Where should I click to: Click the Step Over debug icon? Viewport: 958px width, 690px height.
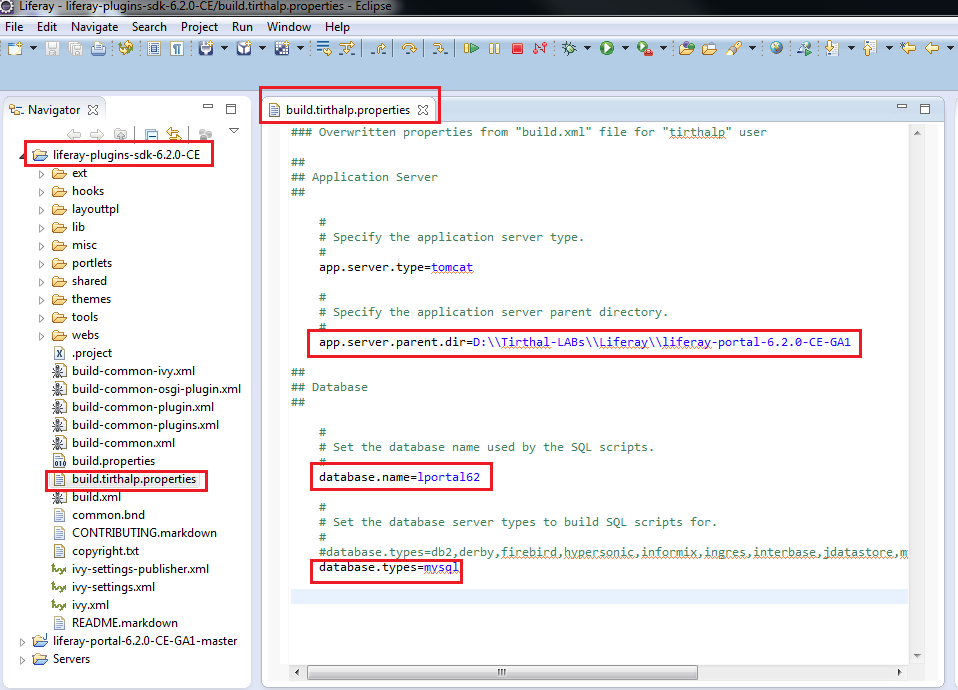[409, 48]
